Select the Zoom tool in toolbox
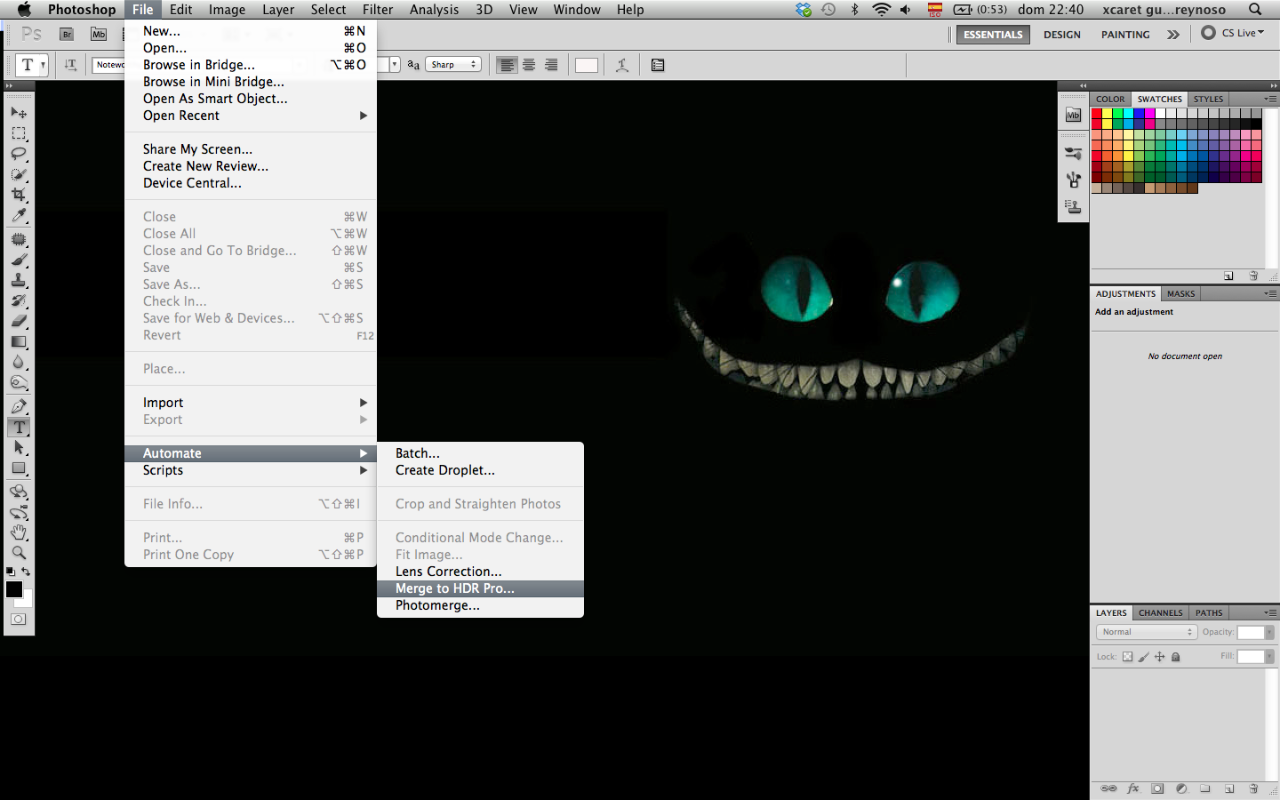The image size is (1280, 800). coord(19,552)
